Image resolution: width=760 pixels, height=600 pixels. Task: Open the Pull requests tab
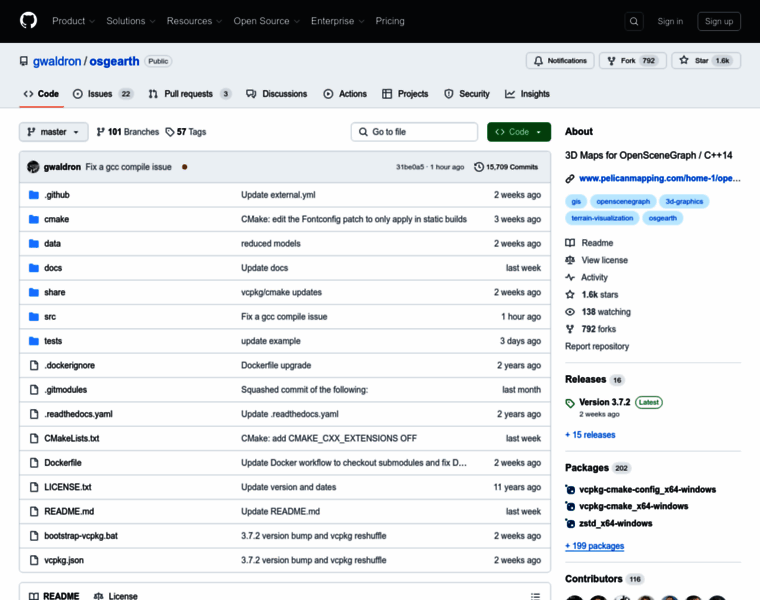189,94
